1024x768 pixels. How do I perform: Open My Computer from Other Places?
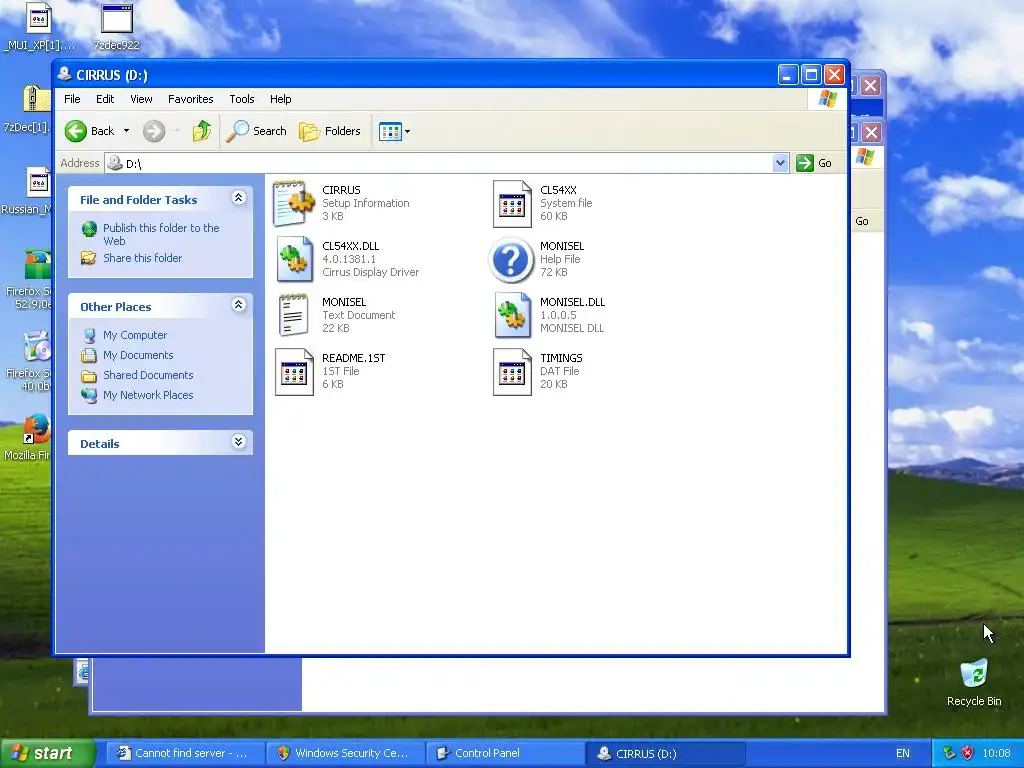(135, 335)
